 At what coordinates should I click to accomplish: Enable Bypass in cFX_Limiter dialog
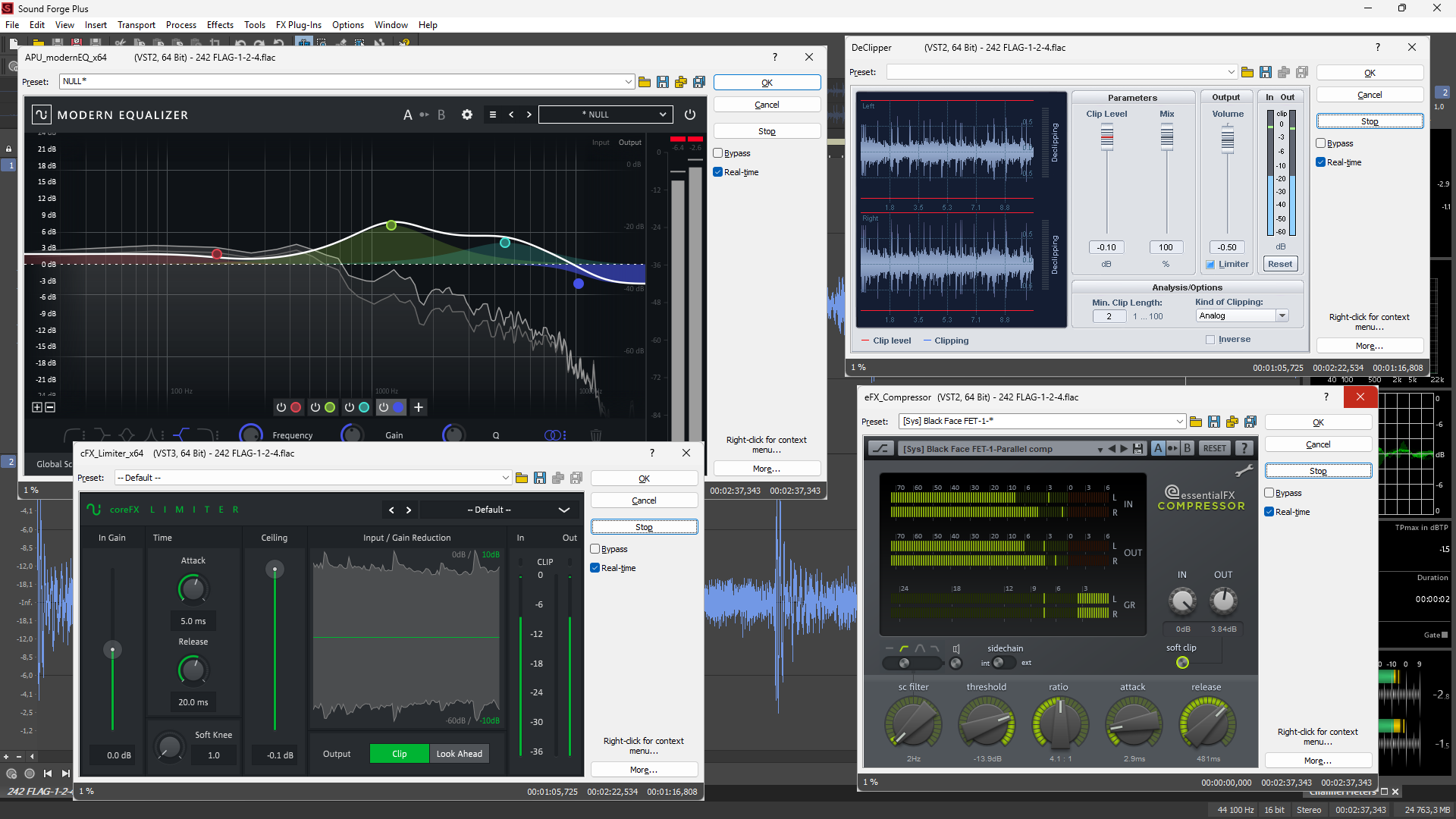click(x=595, y=549)
